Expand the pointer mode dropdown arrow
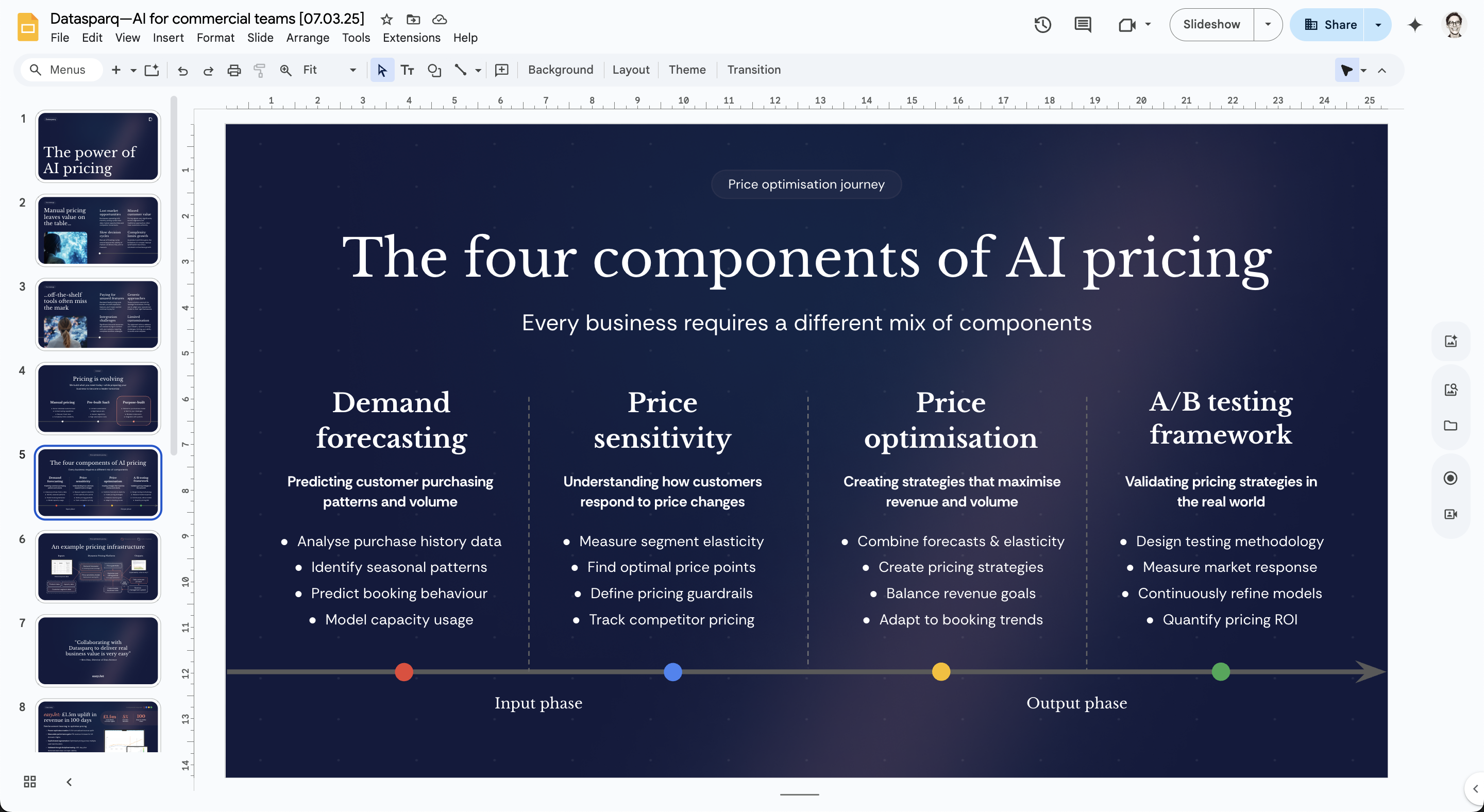 tap(1363, 70)
